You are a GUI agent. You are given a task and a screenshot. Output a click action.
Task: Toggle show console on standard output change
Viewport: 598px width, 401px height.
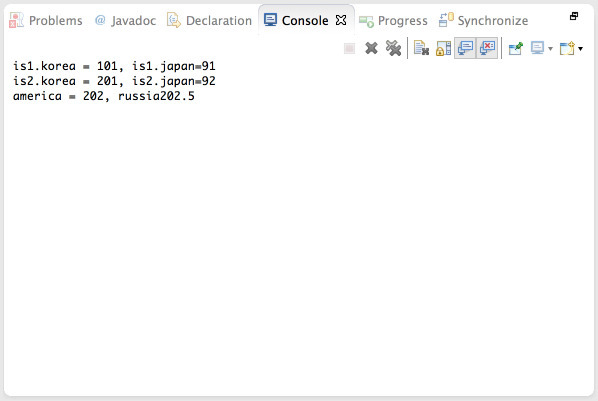click(465, 48)
